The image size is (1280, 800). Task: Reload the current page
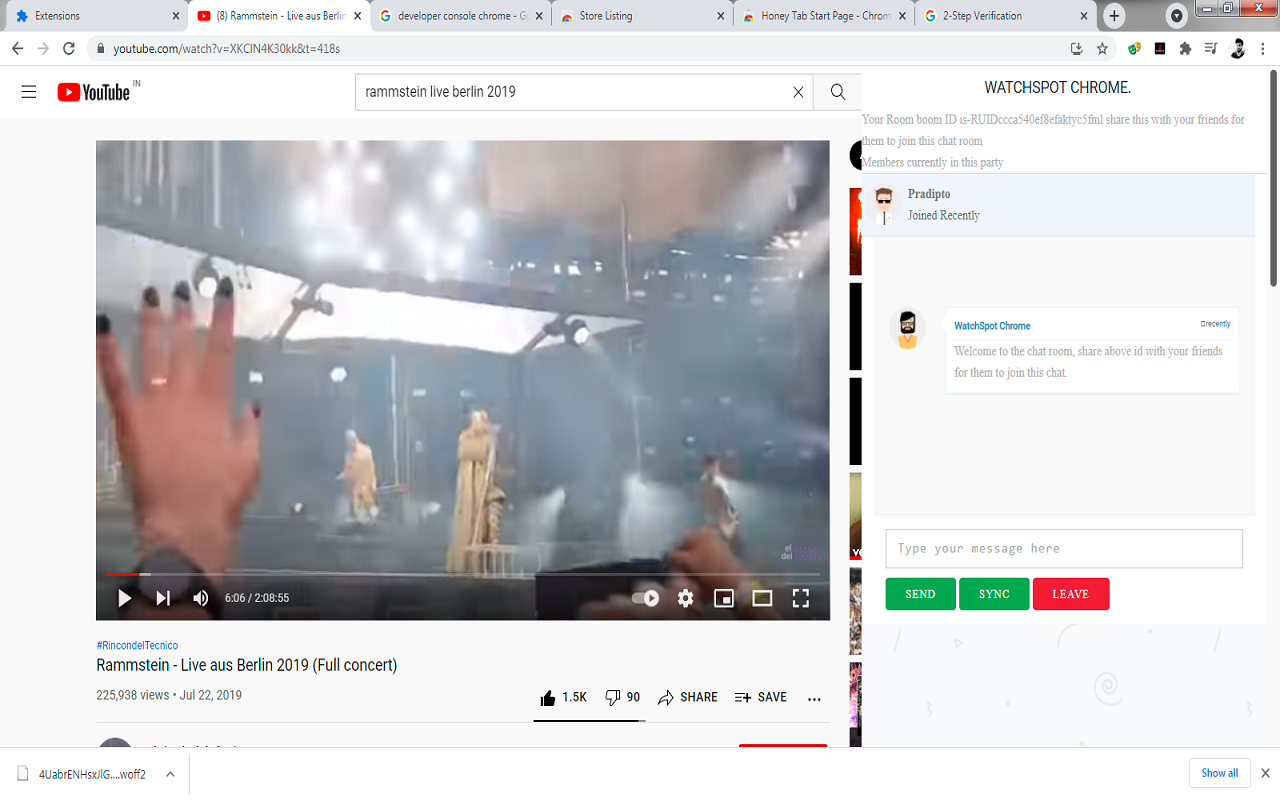click(x=69, y=48)
